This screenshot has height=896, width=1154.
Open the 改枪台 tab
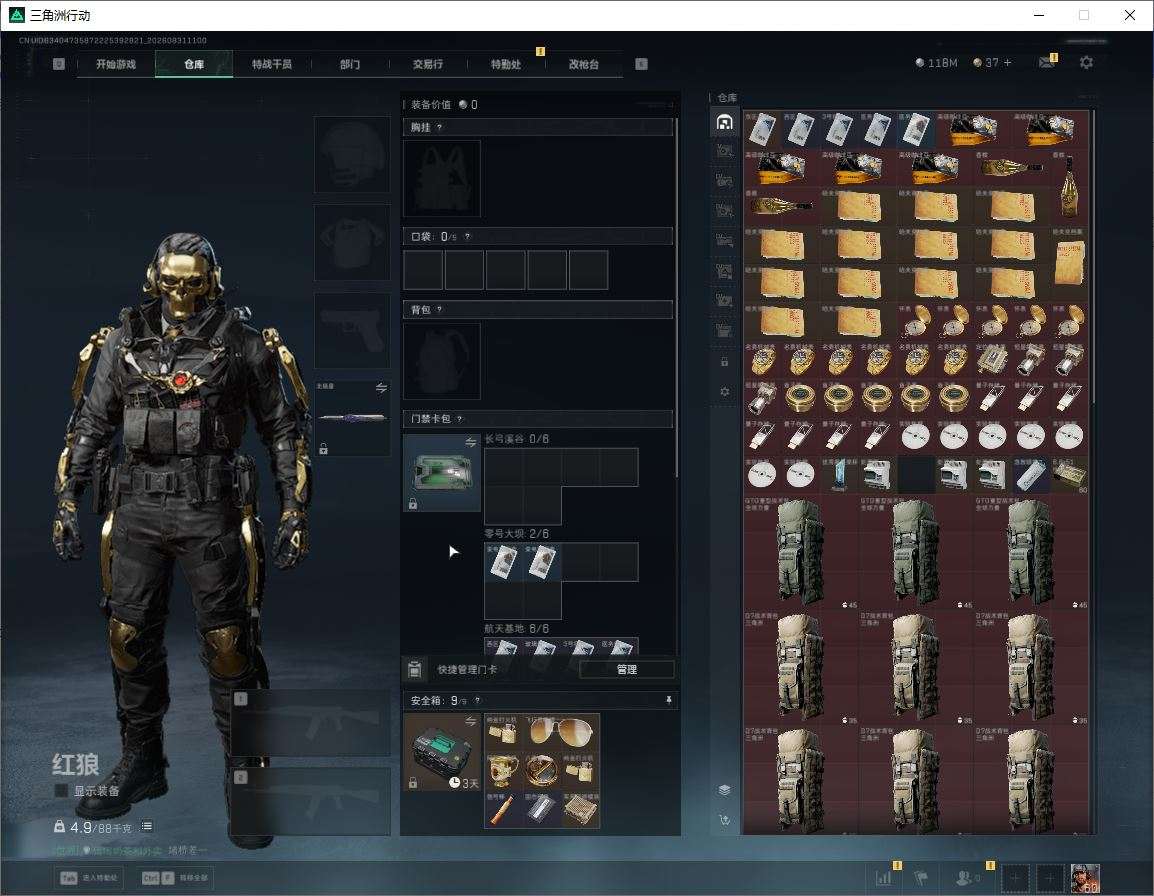coord(584,64)
